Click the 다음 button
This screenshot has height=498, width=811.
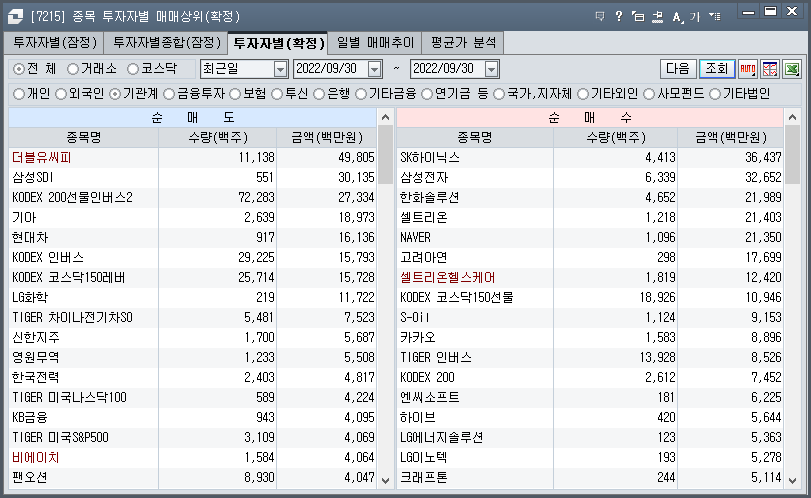coord(678,69)
